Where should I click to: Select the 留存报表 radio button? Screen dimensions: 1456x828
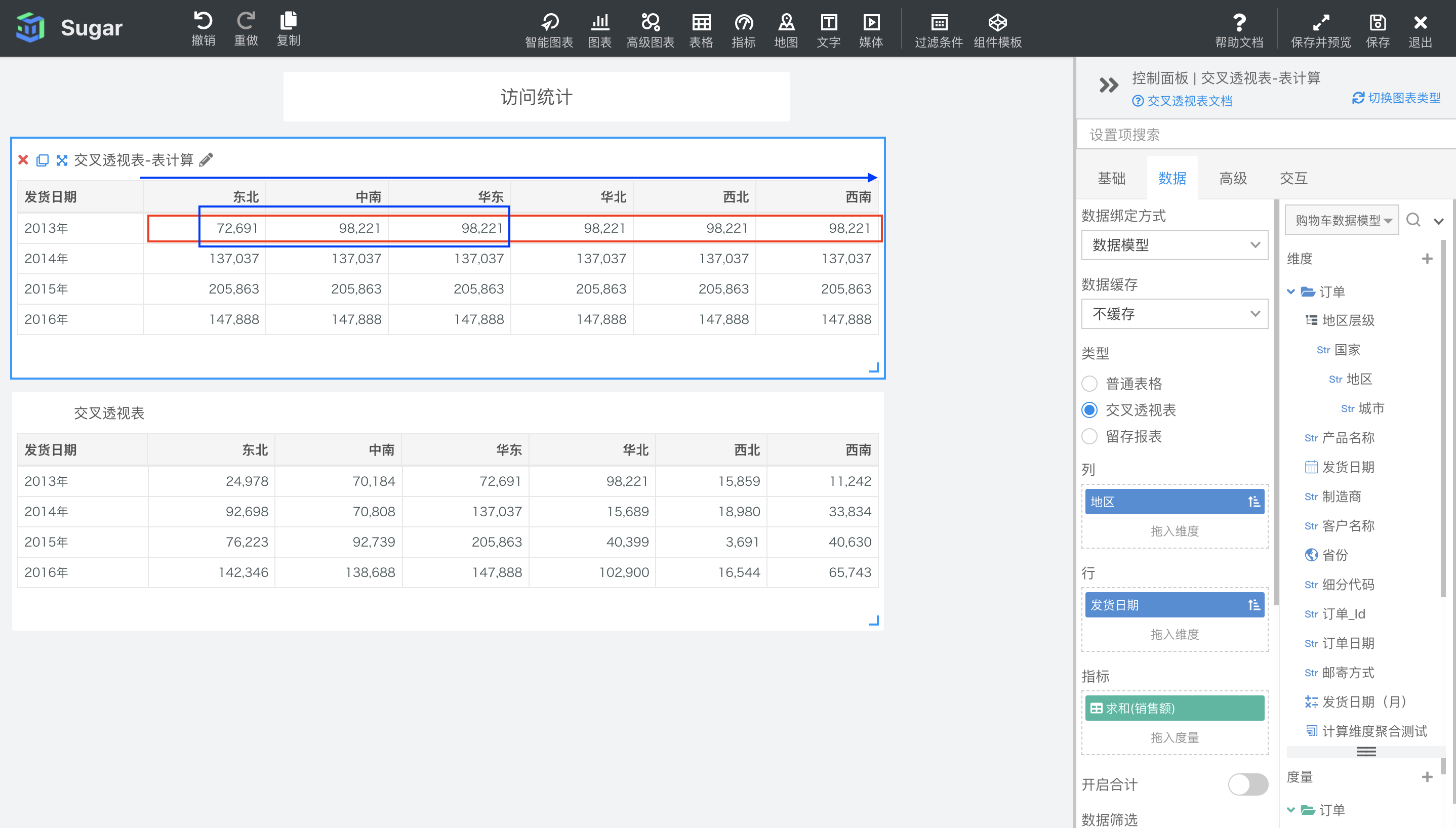click(1090, 435)
